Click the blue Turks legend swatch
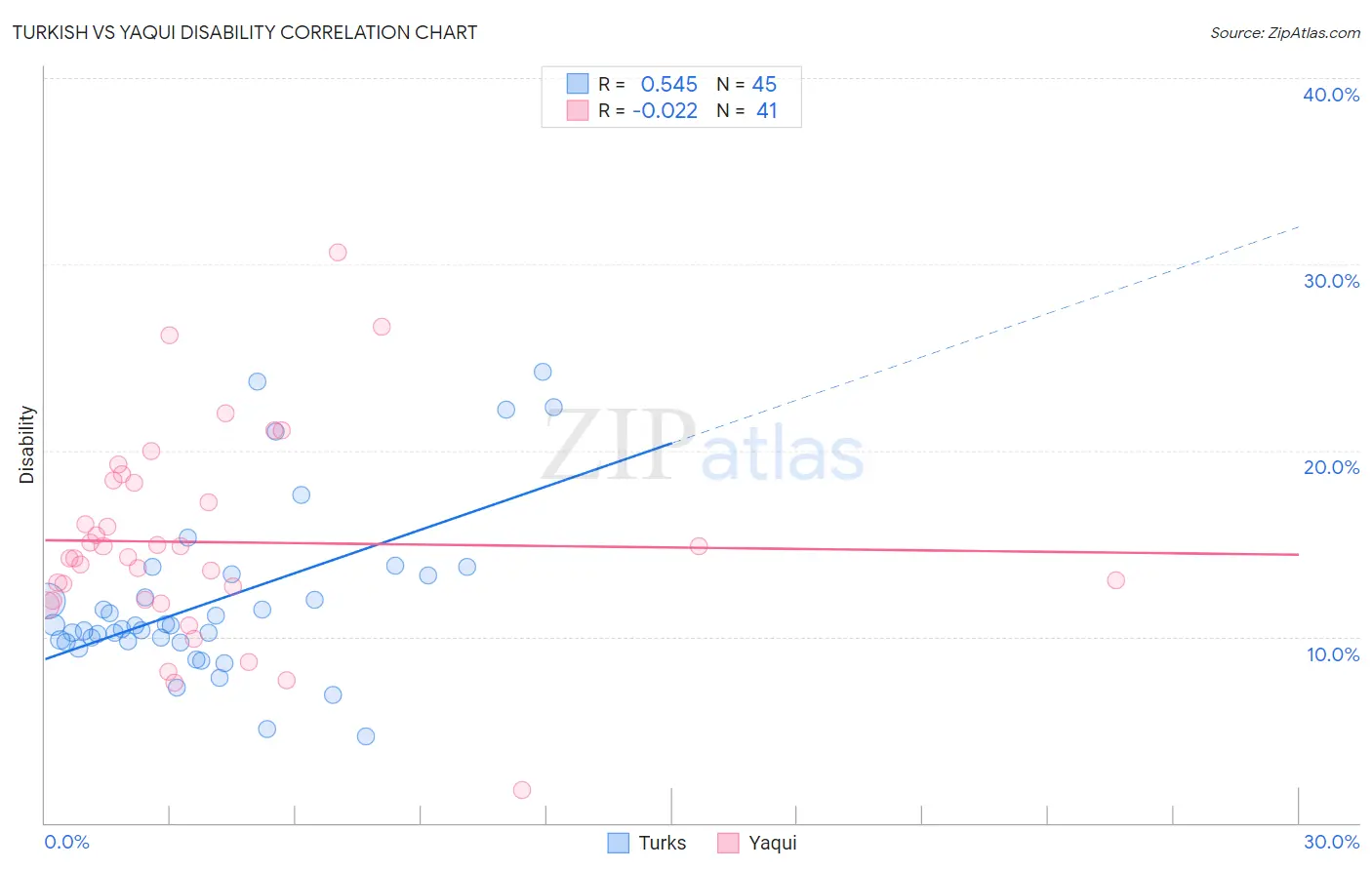The image size is (1372, 870). tap(618, 843)
